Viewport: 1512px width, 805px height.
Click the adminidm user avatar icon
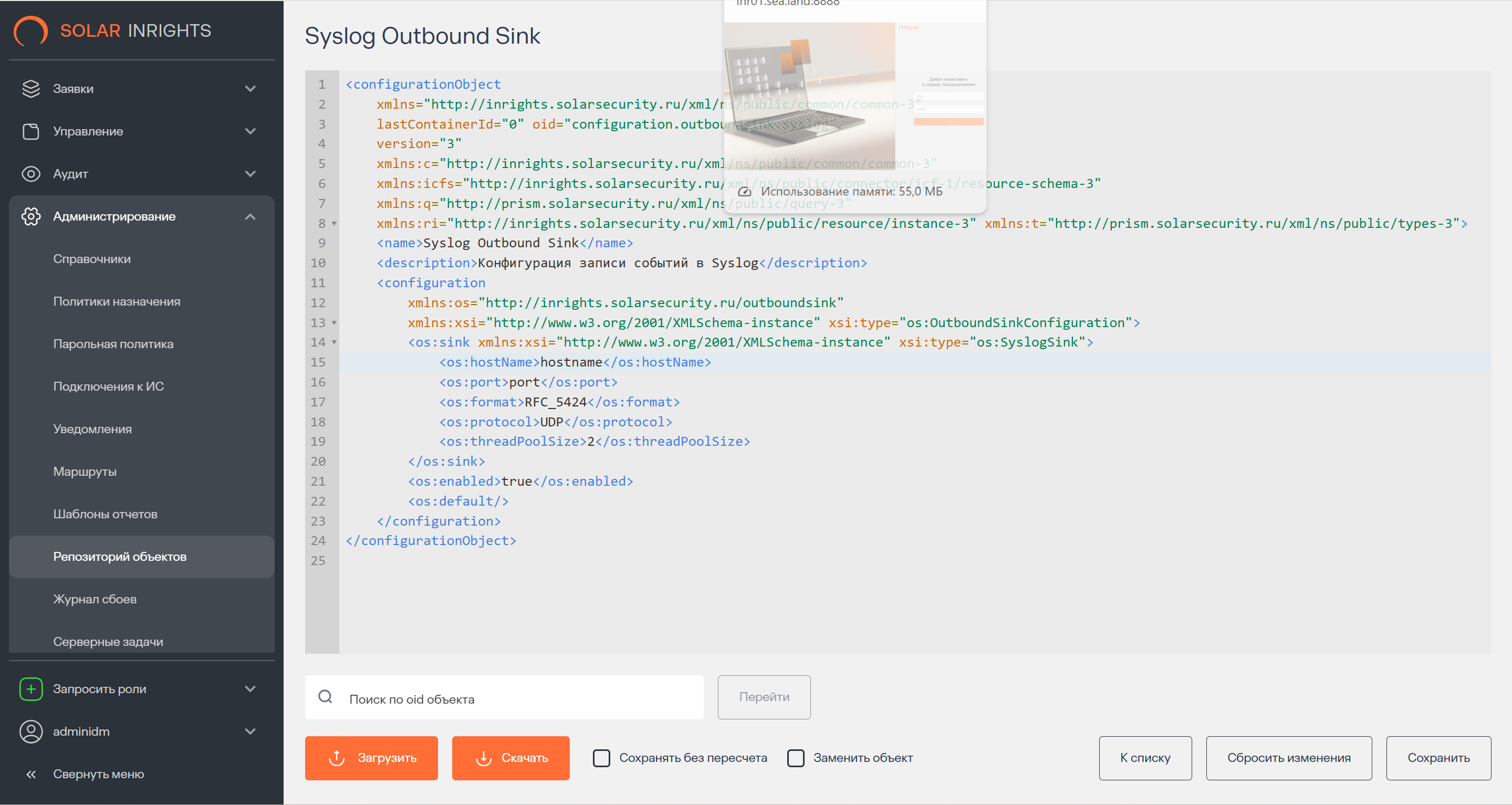click(x=31, y=731)
